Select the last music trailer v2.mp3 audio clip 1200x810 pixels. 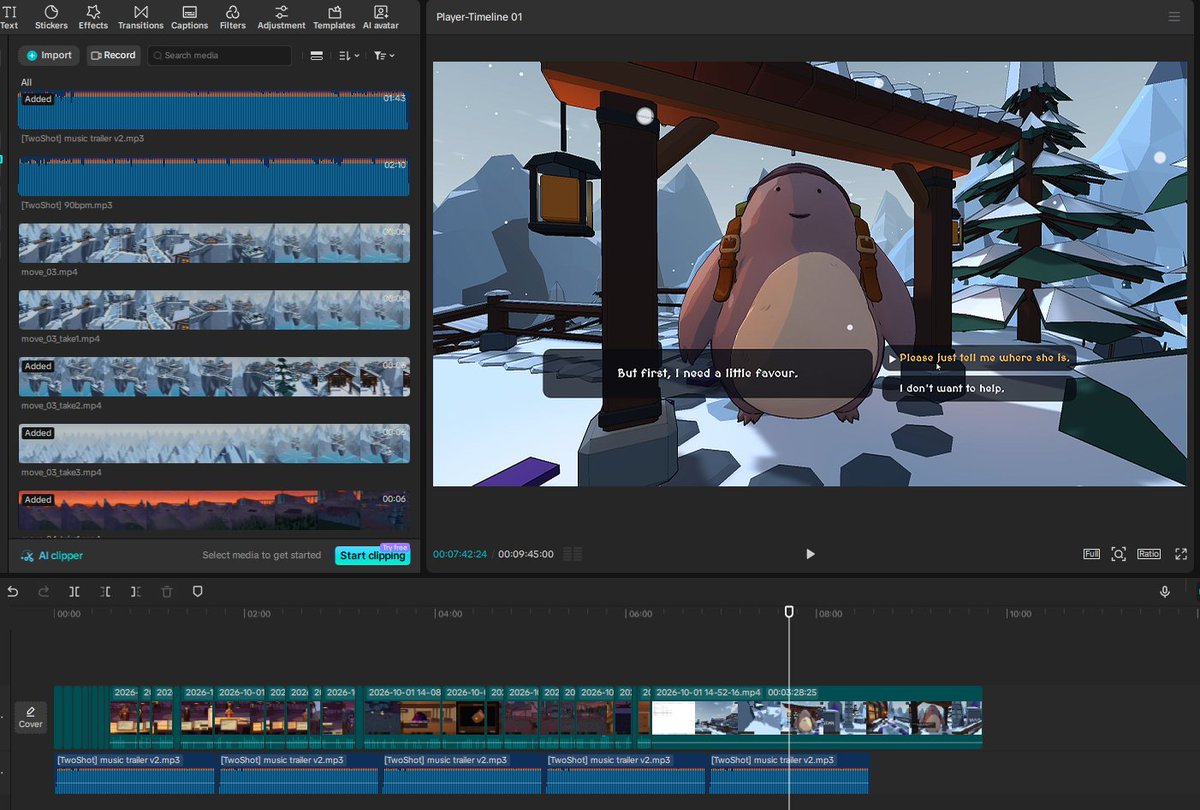pyautogui.click(x=790, y=774)
